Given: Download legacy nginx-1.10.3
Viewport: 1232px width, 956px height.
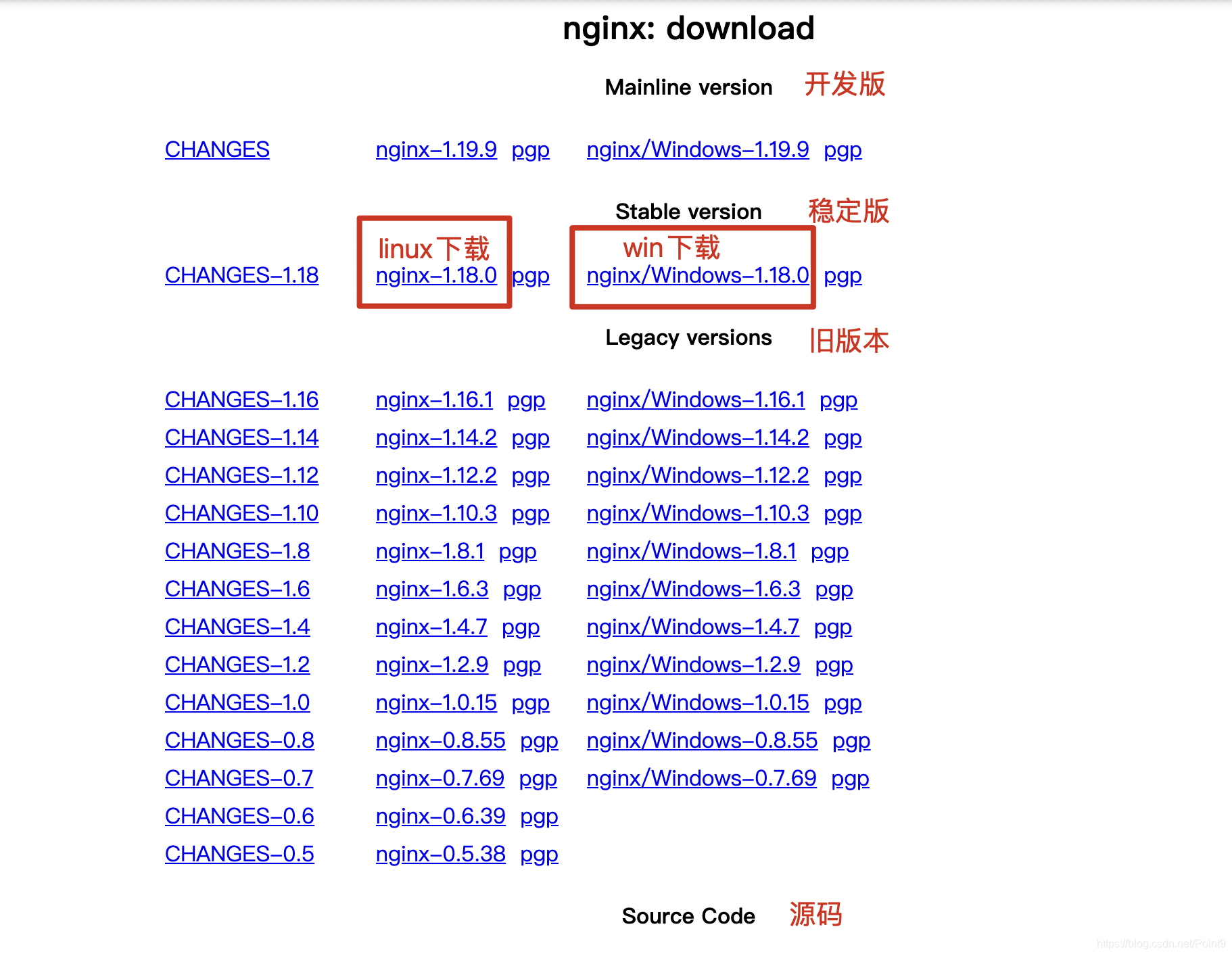Looking at the screenshot, I should coord(436,513).
